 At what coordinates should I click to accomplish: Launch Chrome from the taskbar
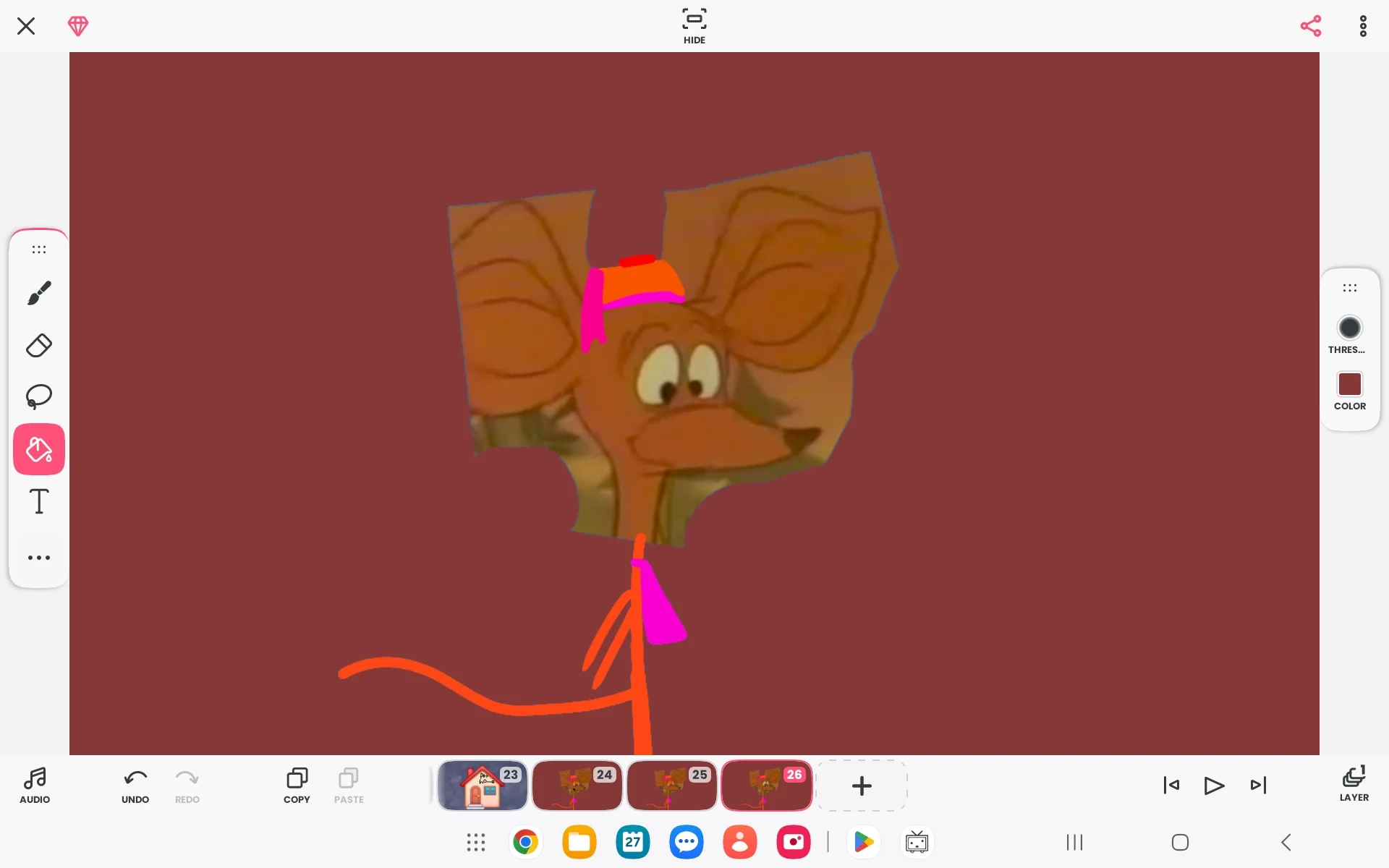(526, 842)
